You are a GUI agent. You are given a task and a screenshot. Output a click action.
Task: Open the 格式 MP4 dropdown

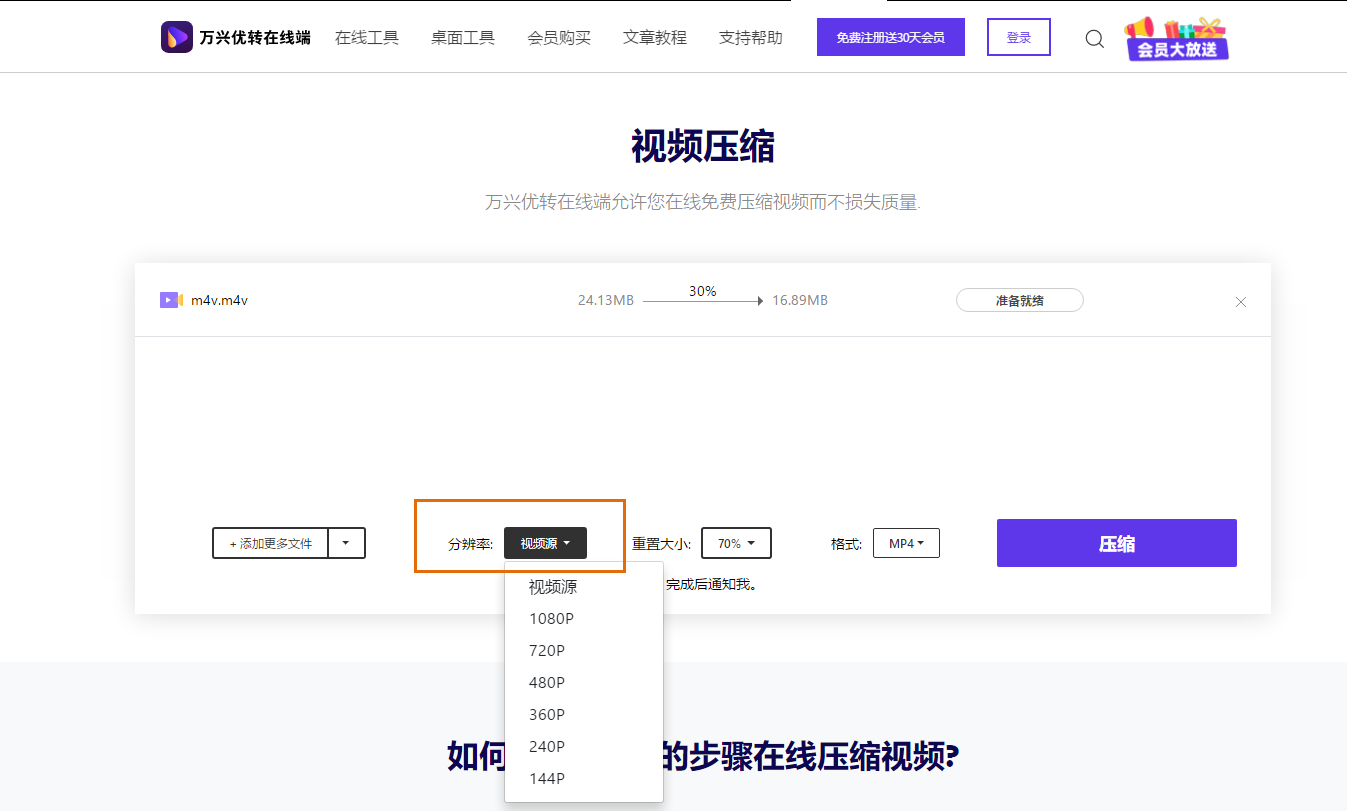906,543
